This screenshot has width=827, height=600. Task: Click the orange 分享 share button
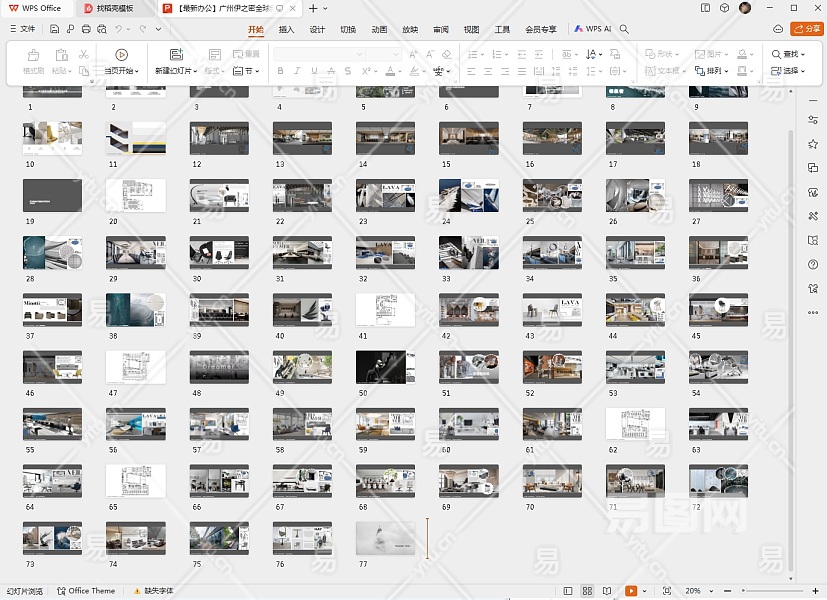[x=805, y=30]
